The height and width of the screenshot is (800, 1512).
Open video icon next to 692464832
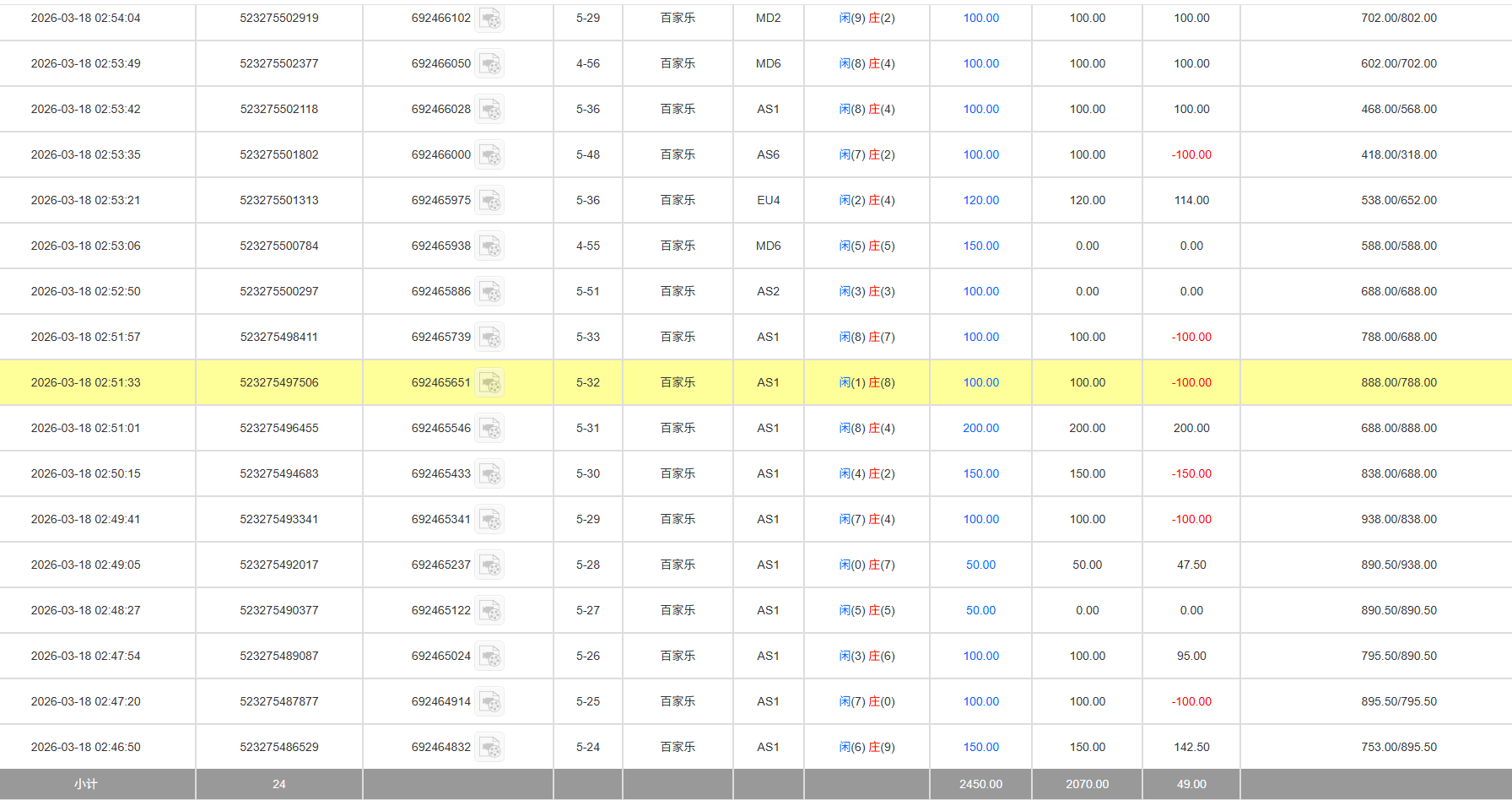(x=489, y=748)
